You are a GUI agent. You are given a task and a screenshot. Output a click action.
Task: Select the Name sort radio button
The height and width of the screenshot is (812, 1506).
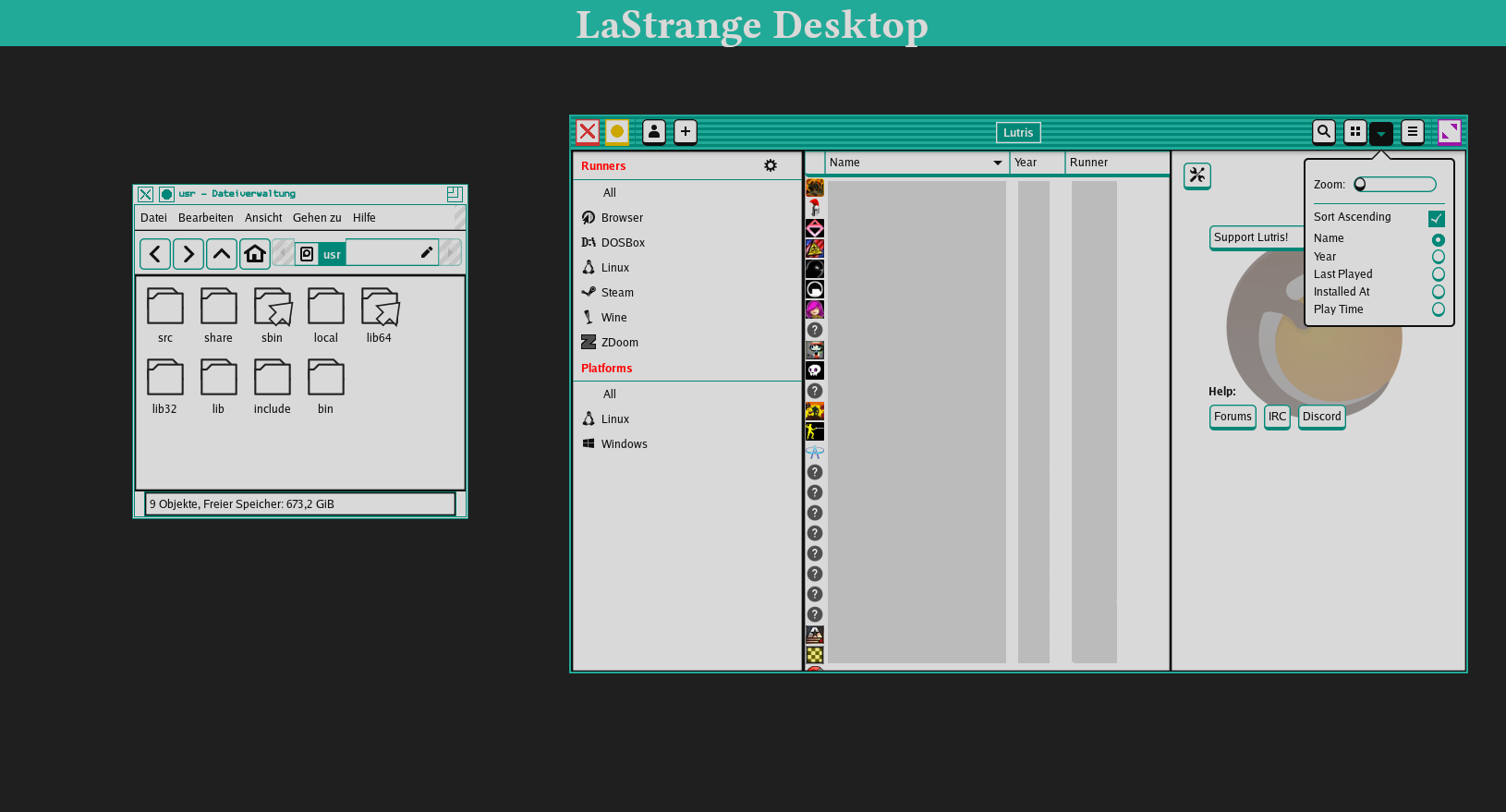(x=1439, y=239)
